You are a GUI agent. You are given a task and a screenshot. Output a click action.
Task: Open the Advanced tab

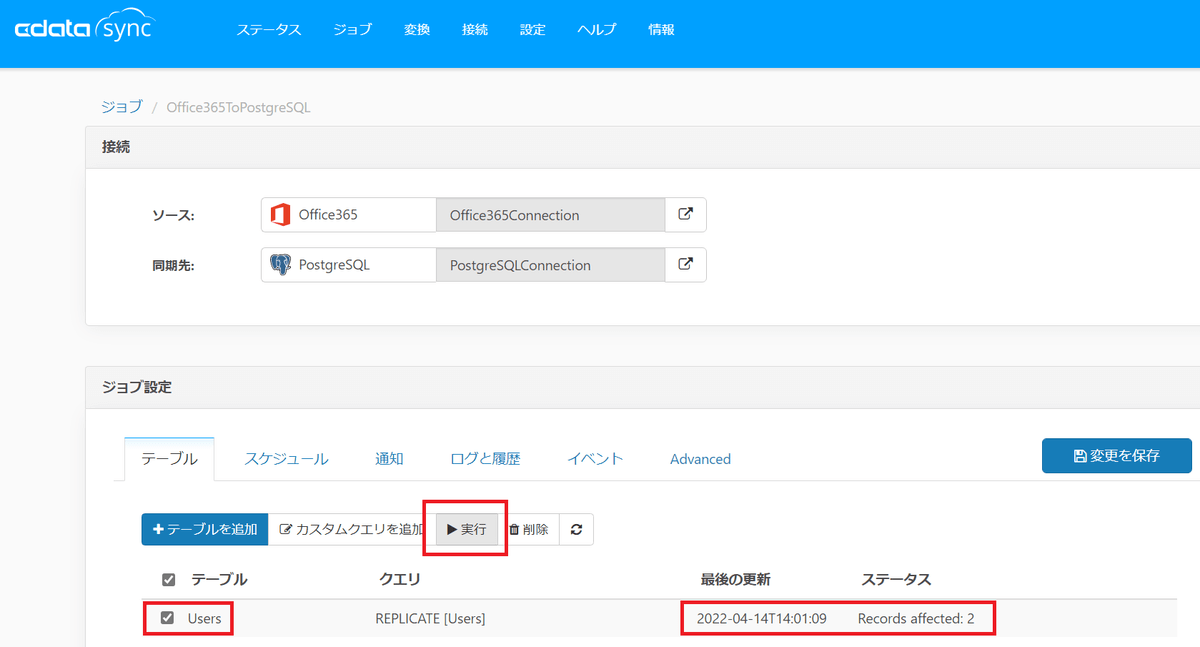(x=700, y=459)
